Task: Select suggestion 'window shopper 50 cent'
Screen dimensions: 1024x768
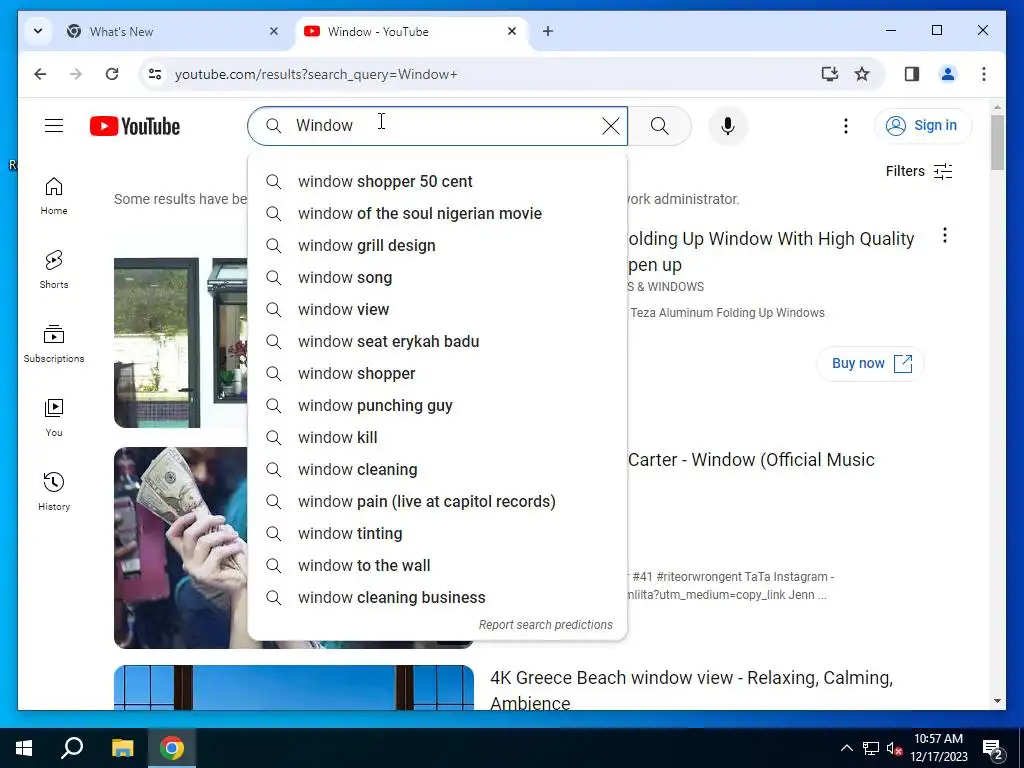Action: click(x=438, y=182)
